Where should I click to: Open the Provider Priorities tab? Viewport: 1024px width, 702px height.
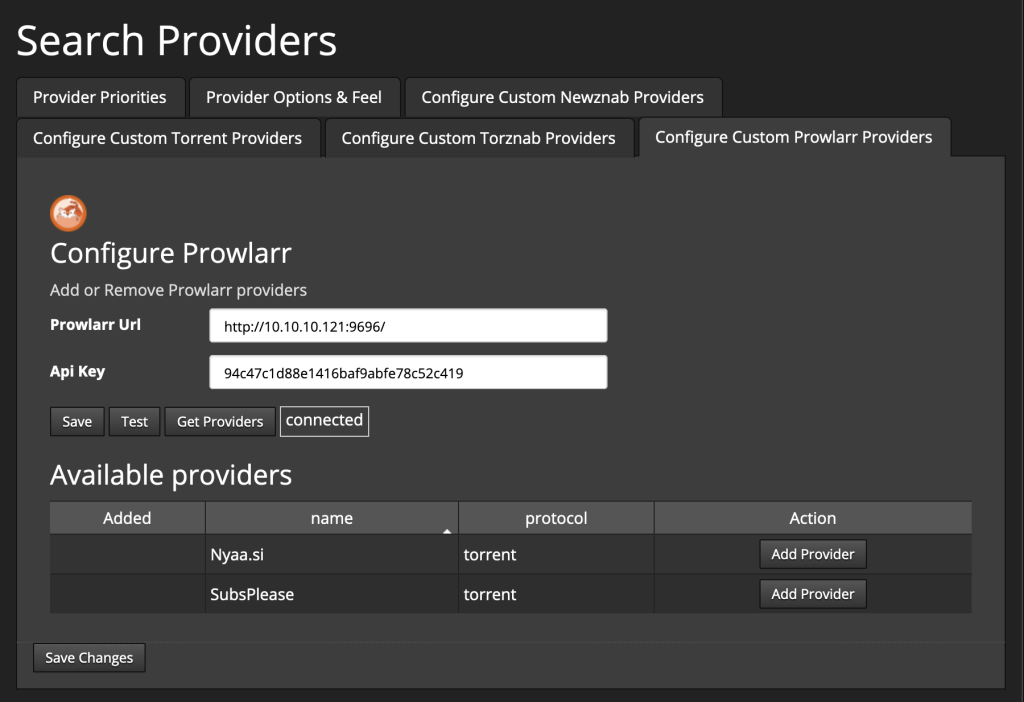[x=100, y=97]
